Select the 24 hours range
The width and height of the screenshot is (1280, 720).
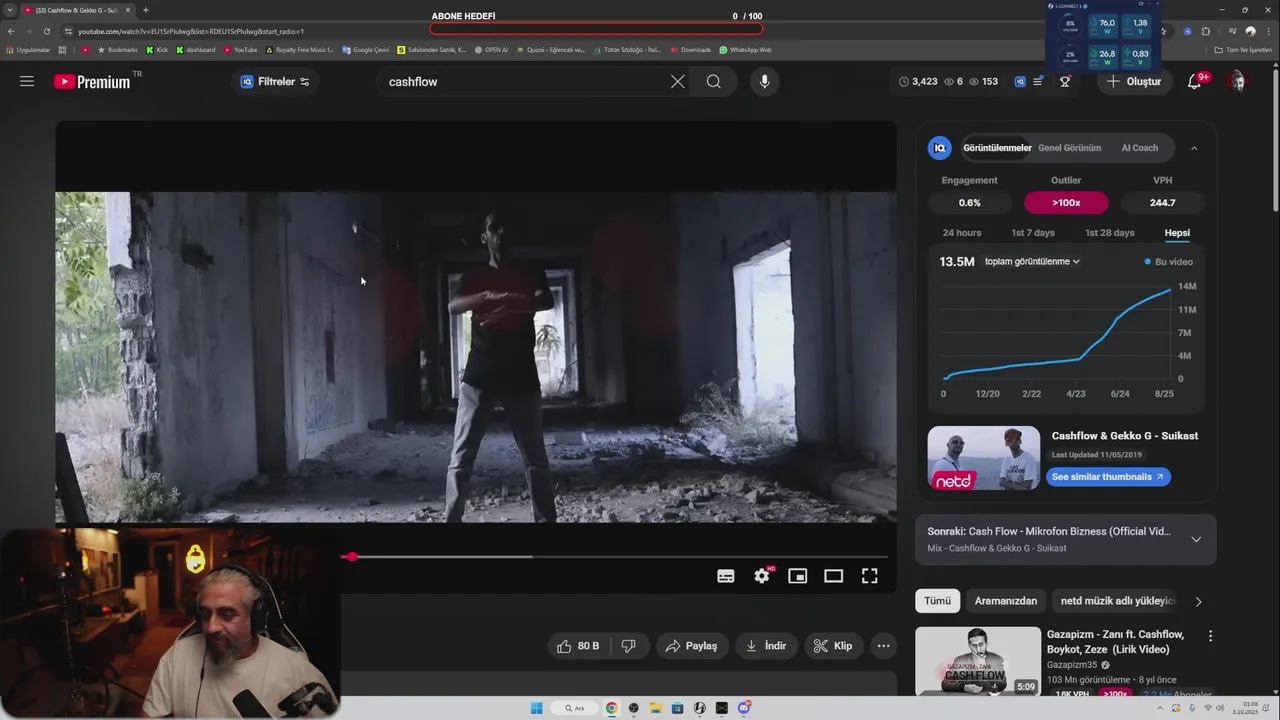coord(962,233)
